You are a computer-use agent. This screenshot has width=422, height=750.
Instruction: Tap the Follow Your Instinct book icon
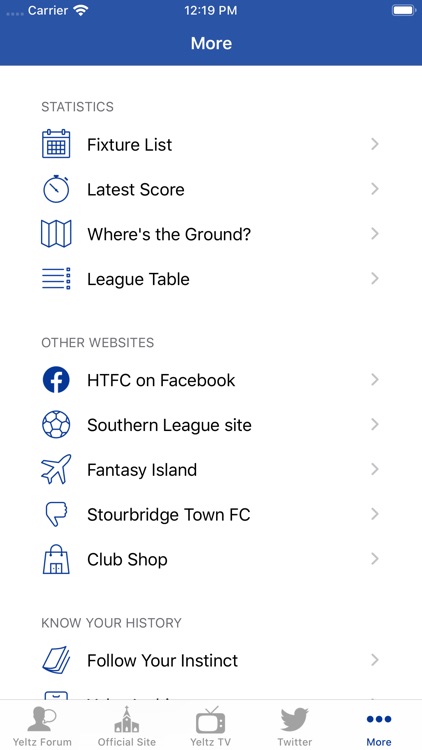[x=56, y=661]
